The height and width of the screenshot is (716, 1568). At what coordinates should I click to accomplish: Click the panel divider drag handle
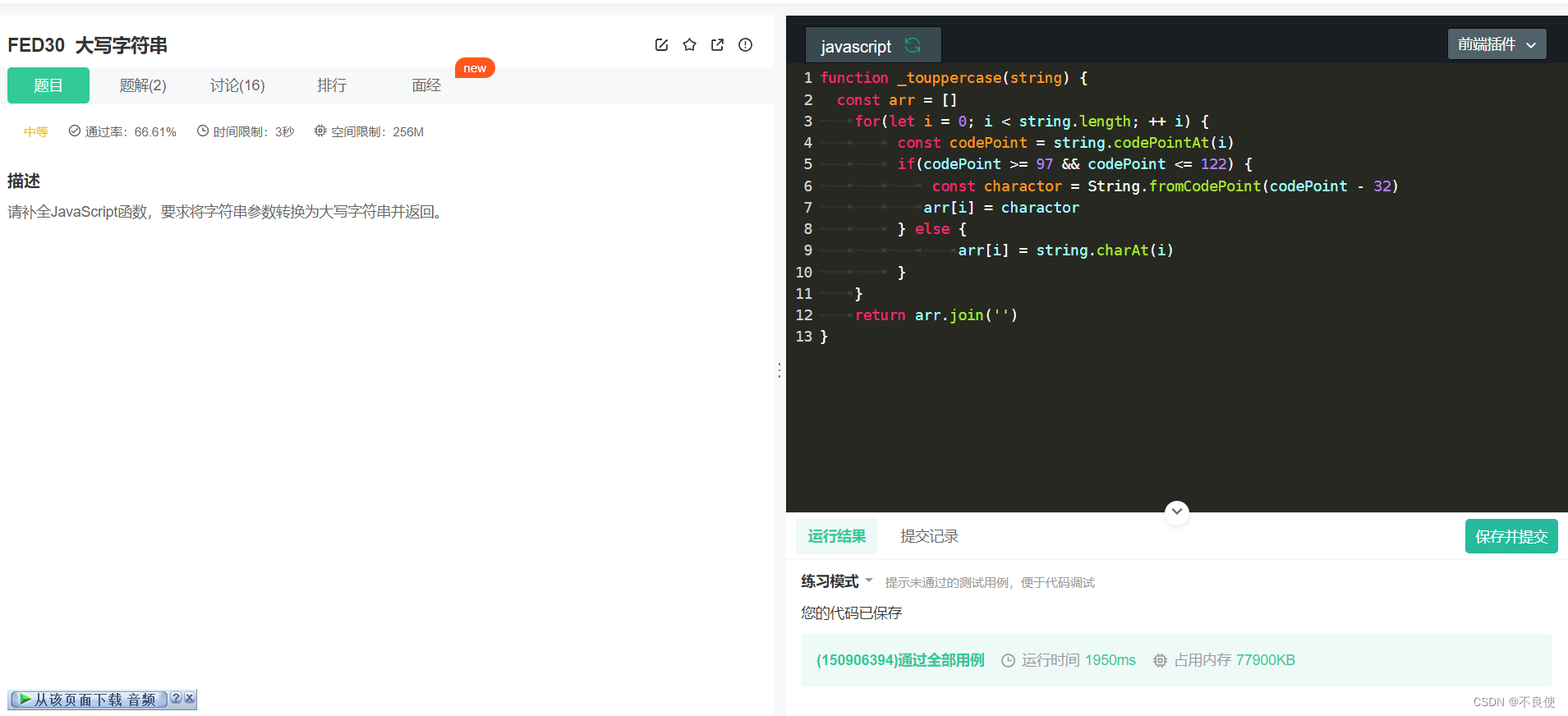779,370
